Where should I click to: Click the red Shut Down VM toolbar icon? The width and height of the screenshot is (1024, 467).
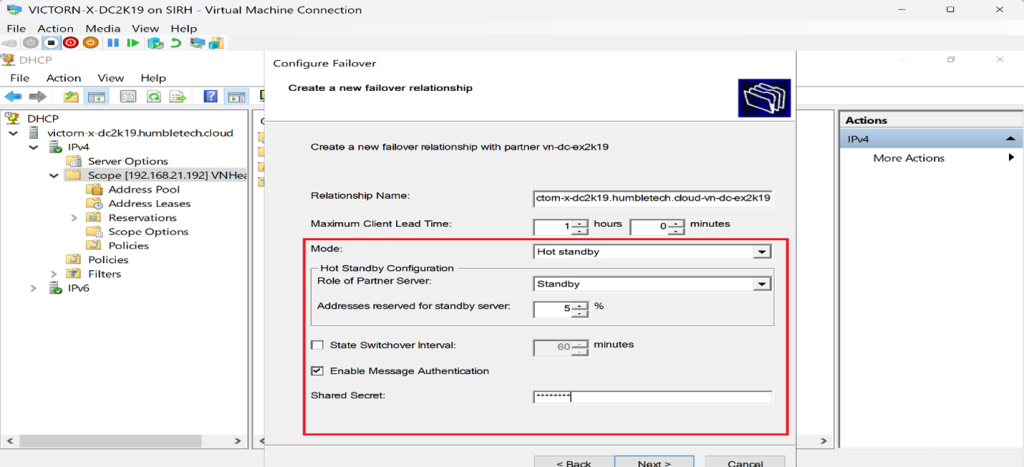[x=71, y=43]
